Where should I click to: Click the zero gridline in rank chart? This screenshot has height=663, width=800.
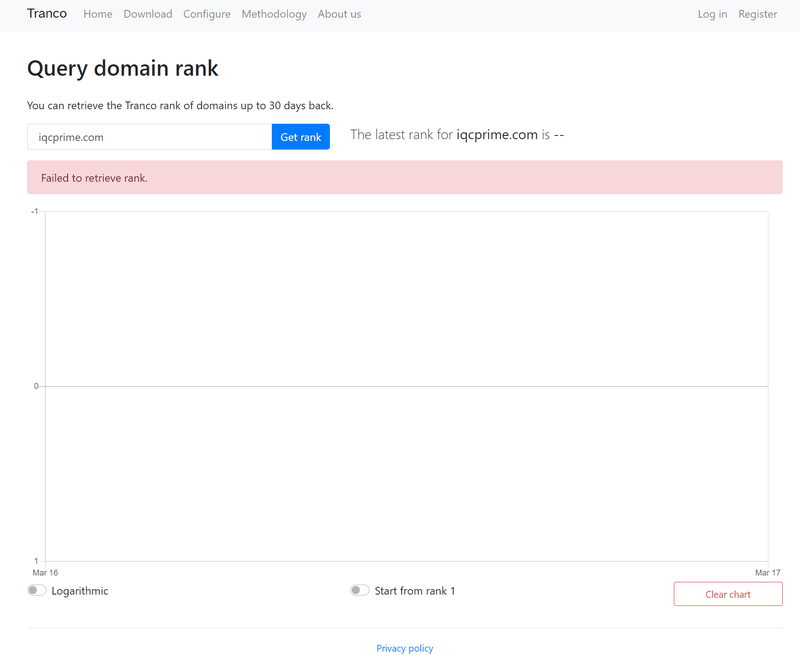point(407,386)
